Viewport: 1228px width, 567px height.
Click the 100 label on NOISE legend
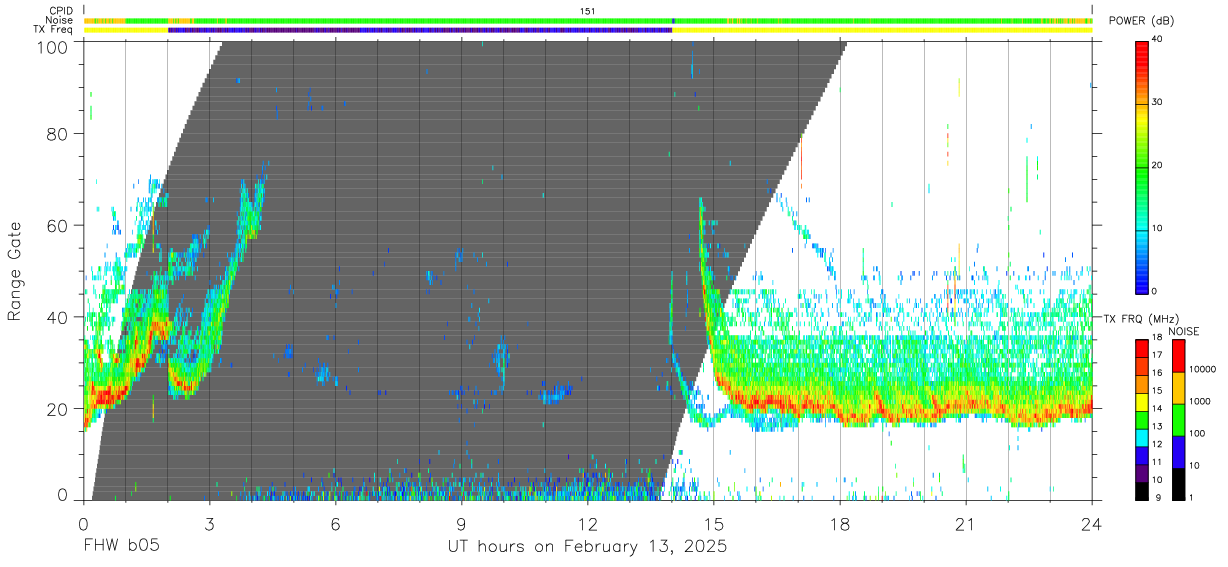pyautogui.click(x=1197, y=434)
